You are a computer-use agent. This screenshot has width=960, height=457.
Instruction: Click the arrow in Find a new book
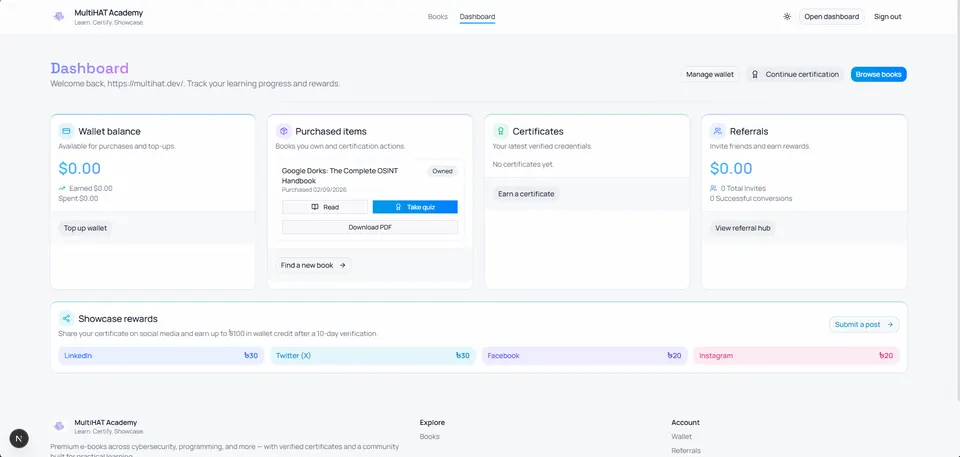coord(343,265)
